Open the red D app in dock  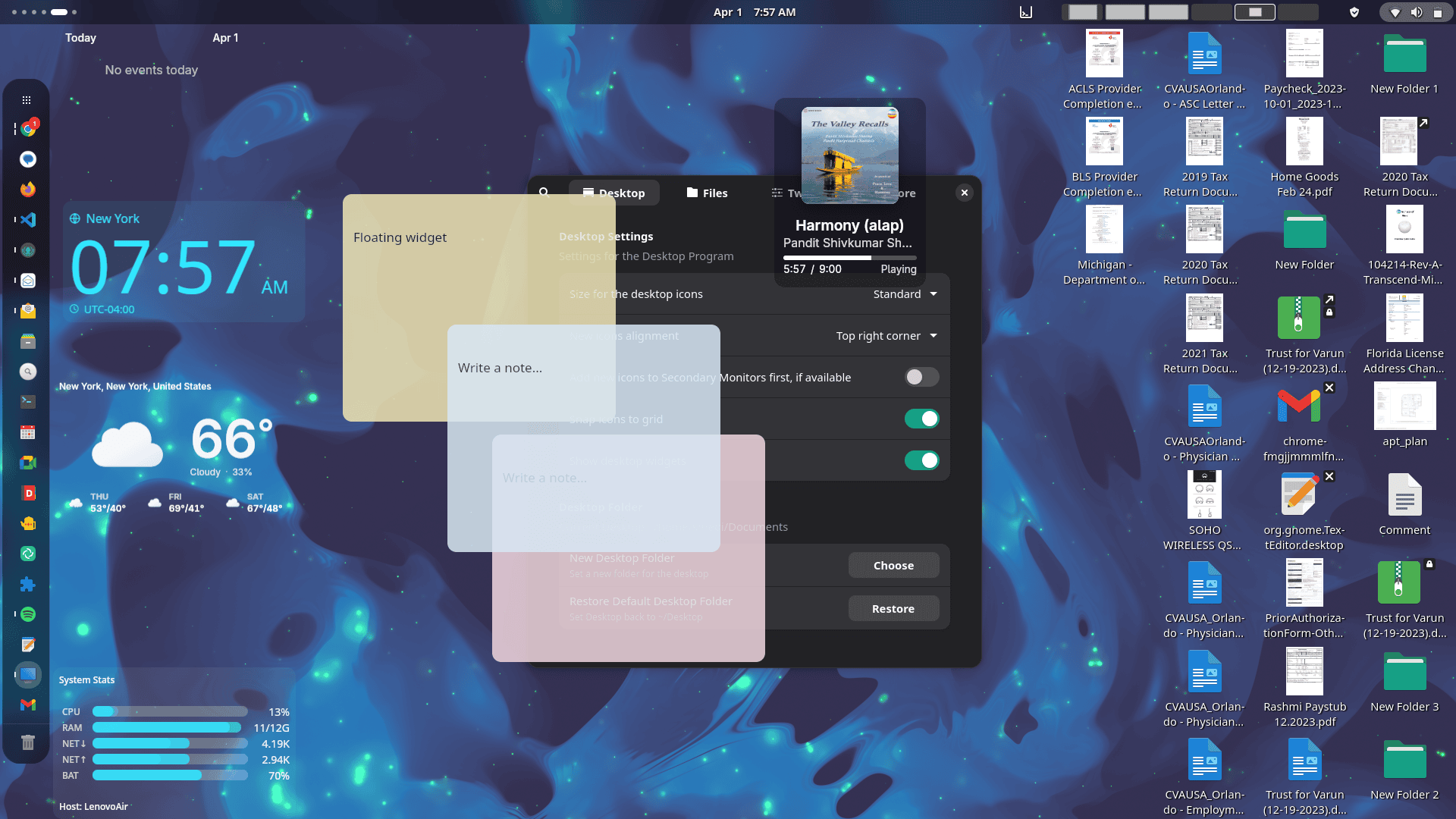[x=28, y=493]
